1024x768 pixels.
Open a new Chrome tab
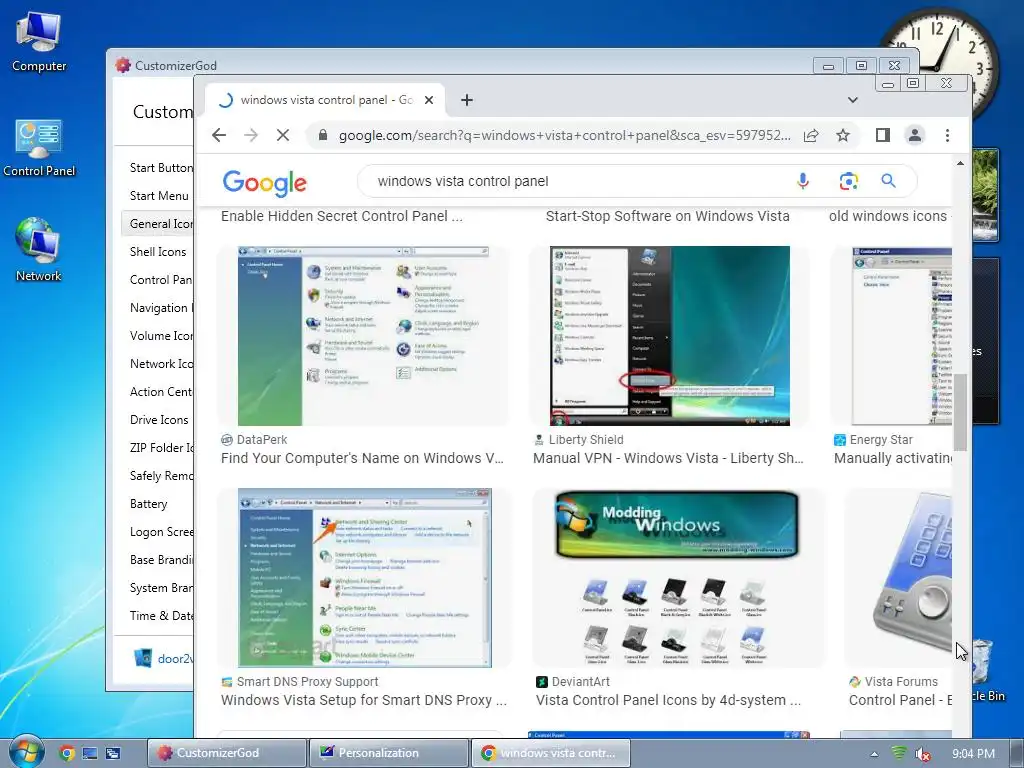point(466,100)
